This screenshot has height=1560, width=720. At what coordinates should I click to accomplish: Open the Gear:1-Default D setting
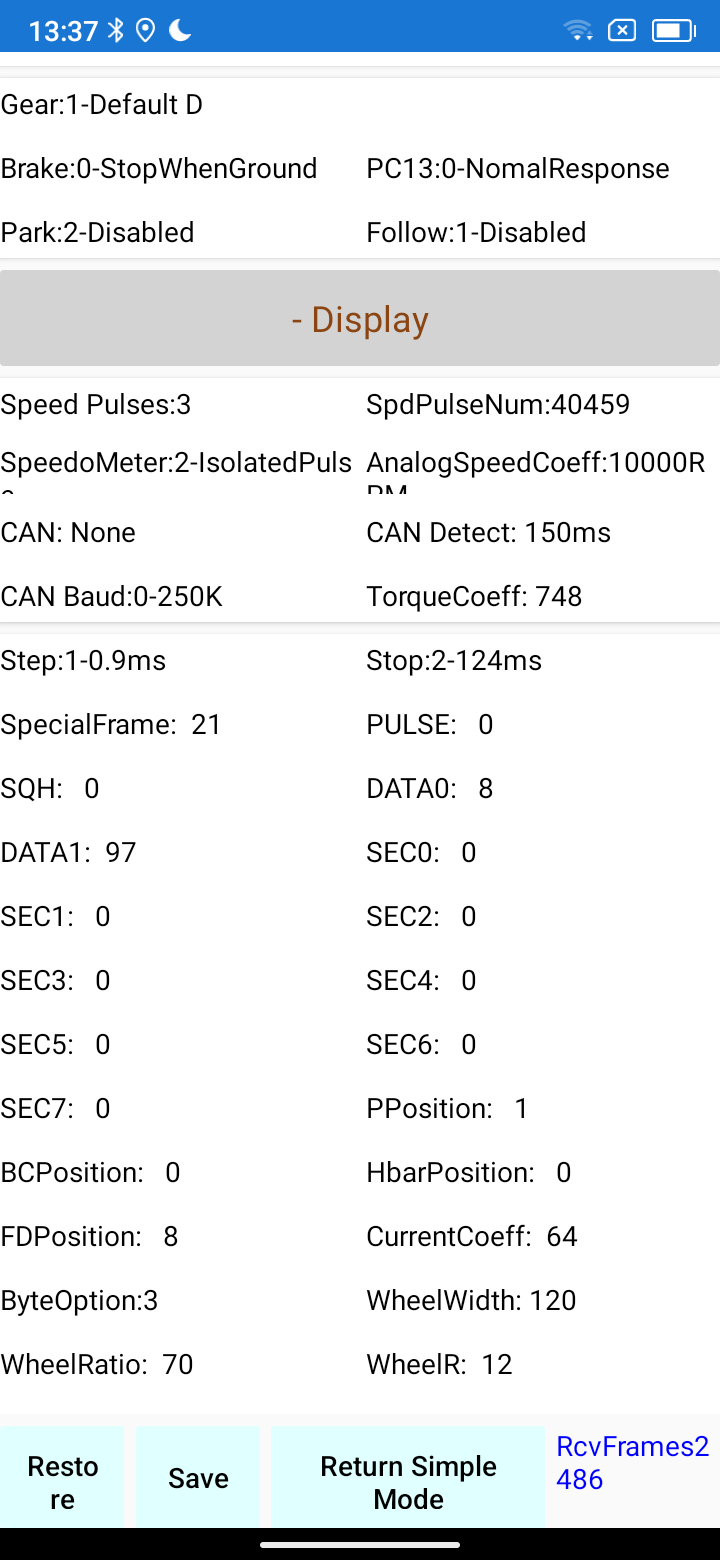pyautogui.click(x=102, y=104)
